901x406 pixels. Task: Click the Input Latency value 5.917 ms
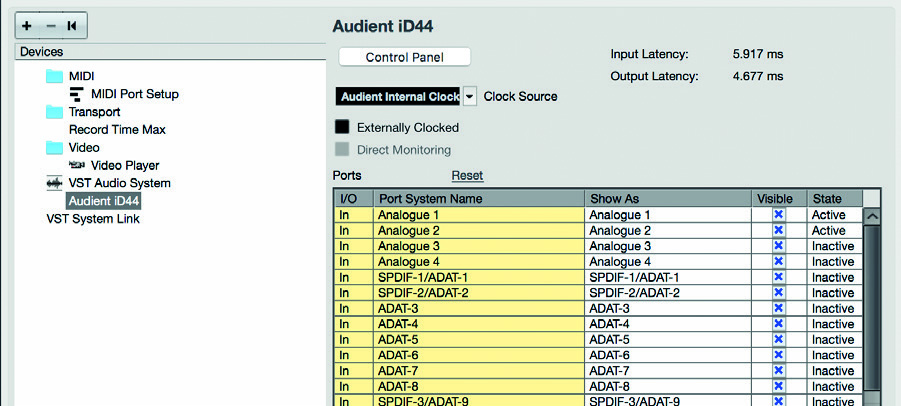click(758, 55)
